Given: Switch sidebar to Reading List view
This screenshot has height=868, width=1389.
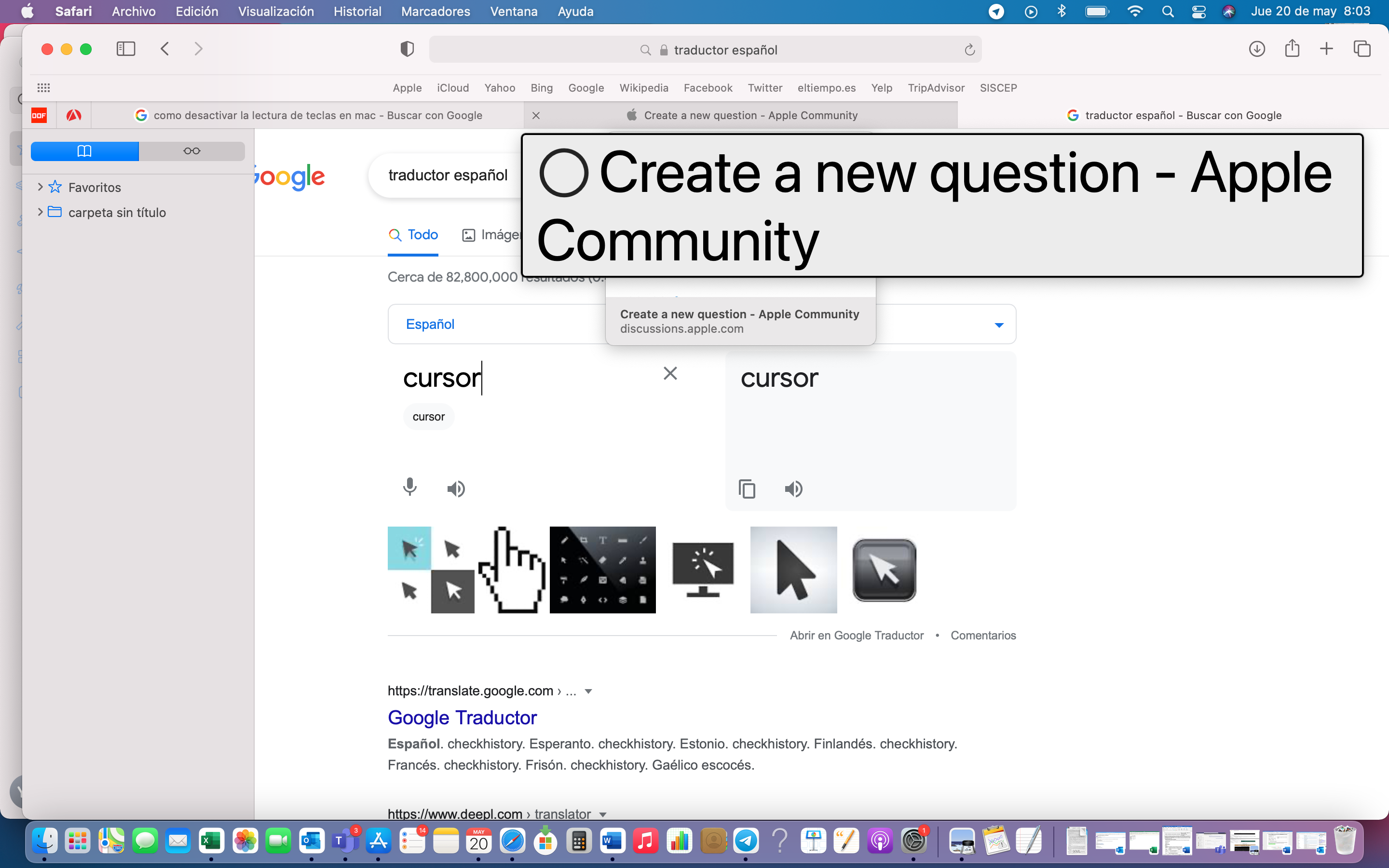Looking at the screenshot, I should pyautogui.click(x=191, y=151).
